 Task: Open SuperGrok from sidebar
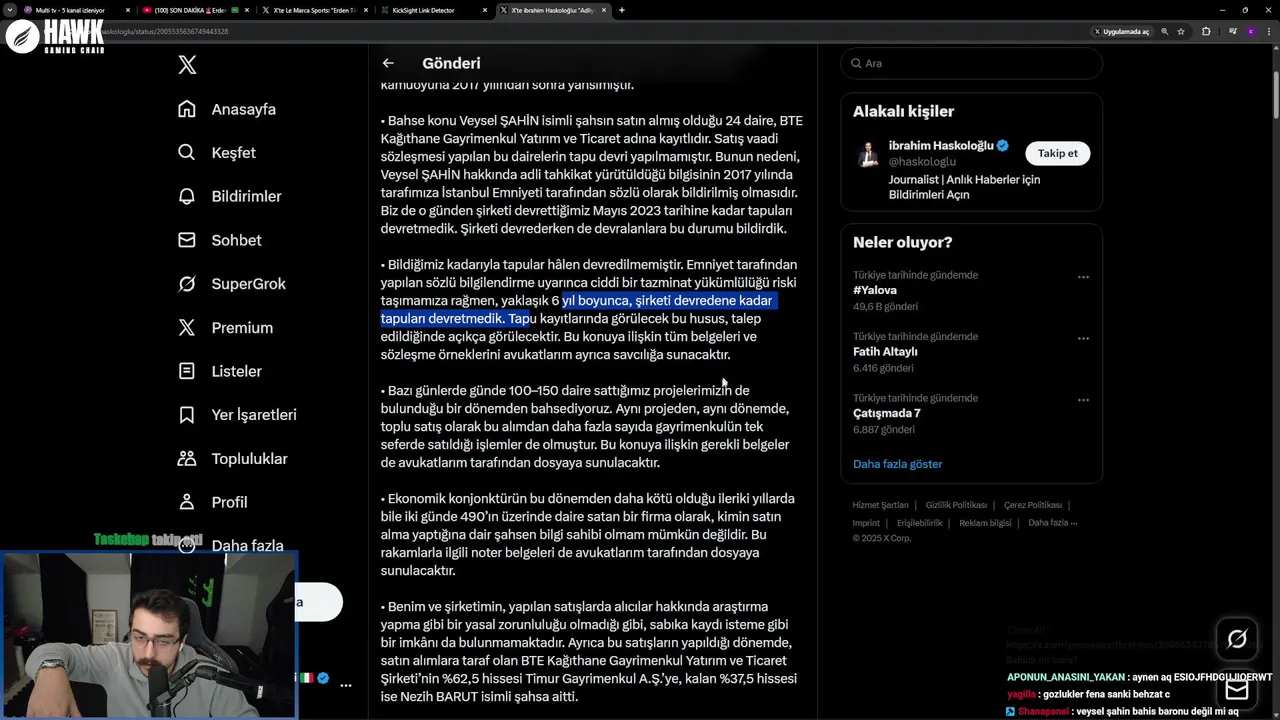(x=231, y=284)
